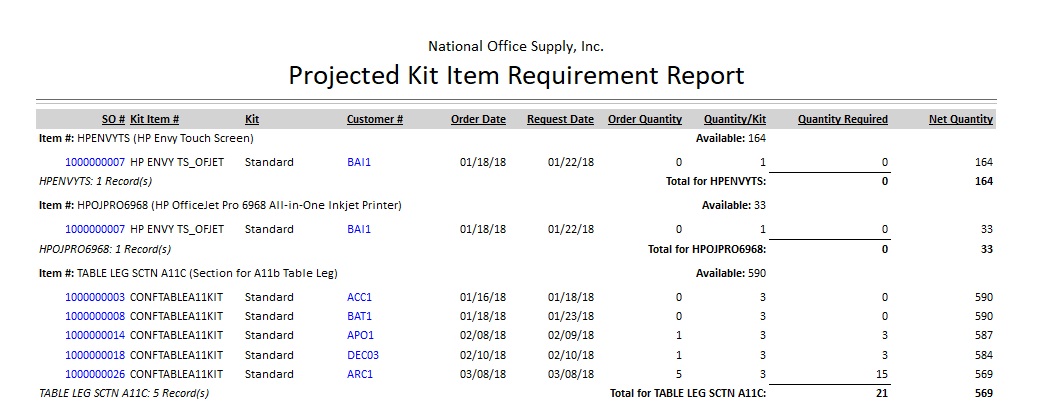
Task: Open sales order 1000000008 link
Action: point(95,316)
